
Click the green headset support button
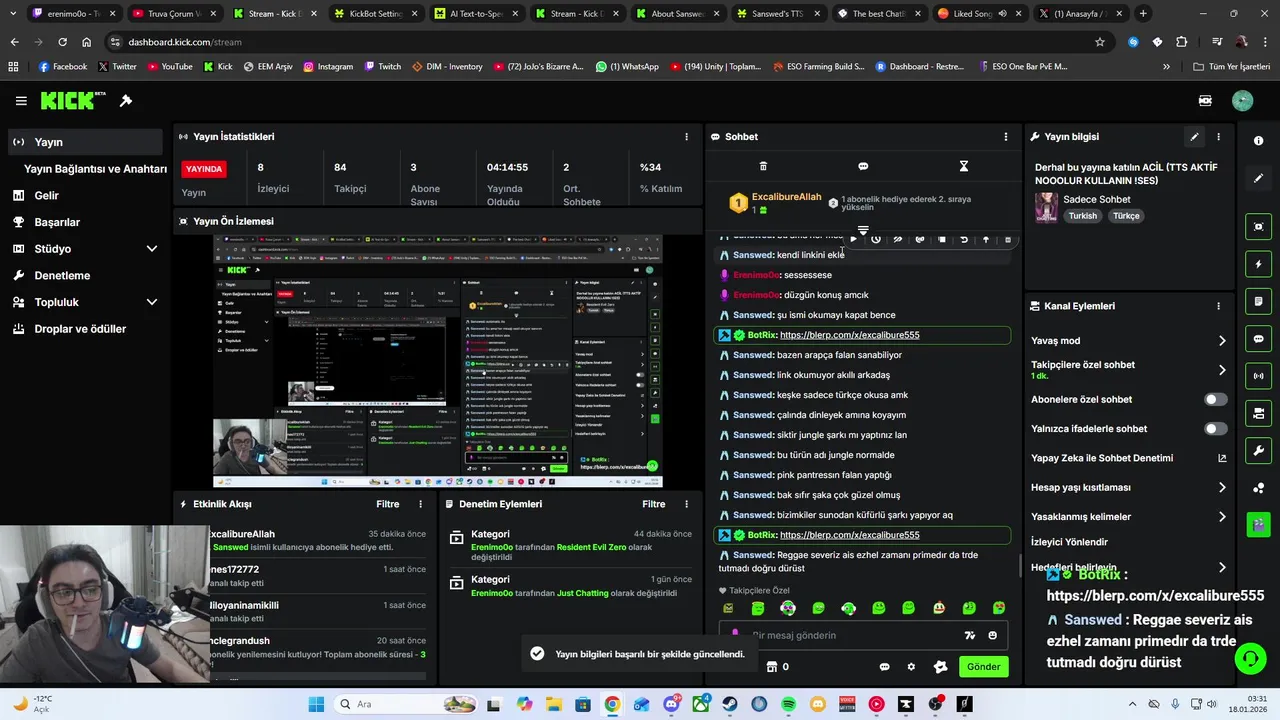1250,658
